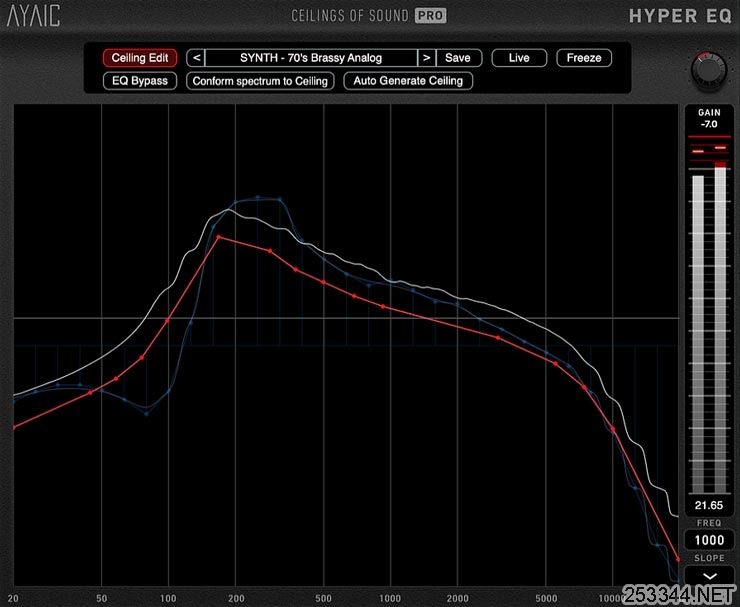
Task: Click the 200 frequency axis label
Action: [x=236, y=599]
